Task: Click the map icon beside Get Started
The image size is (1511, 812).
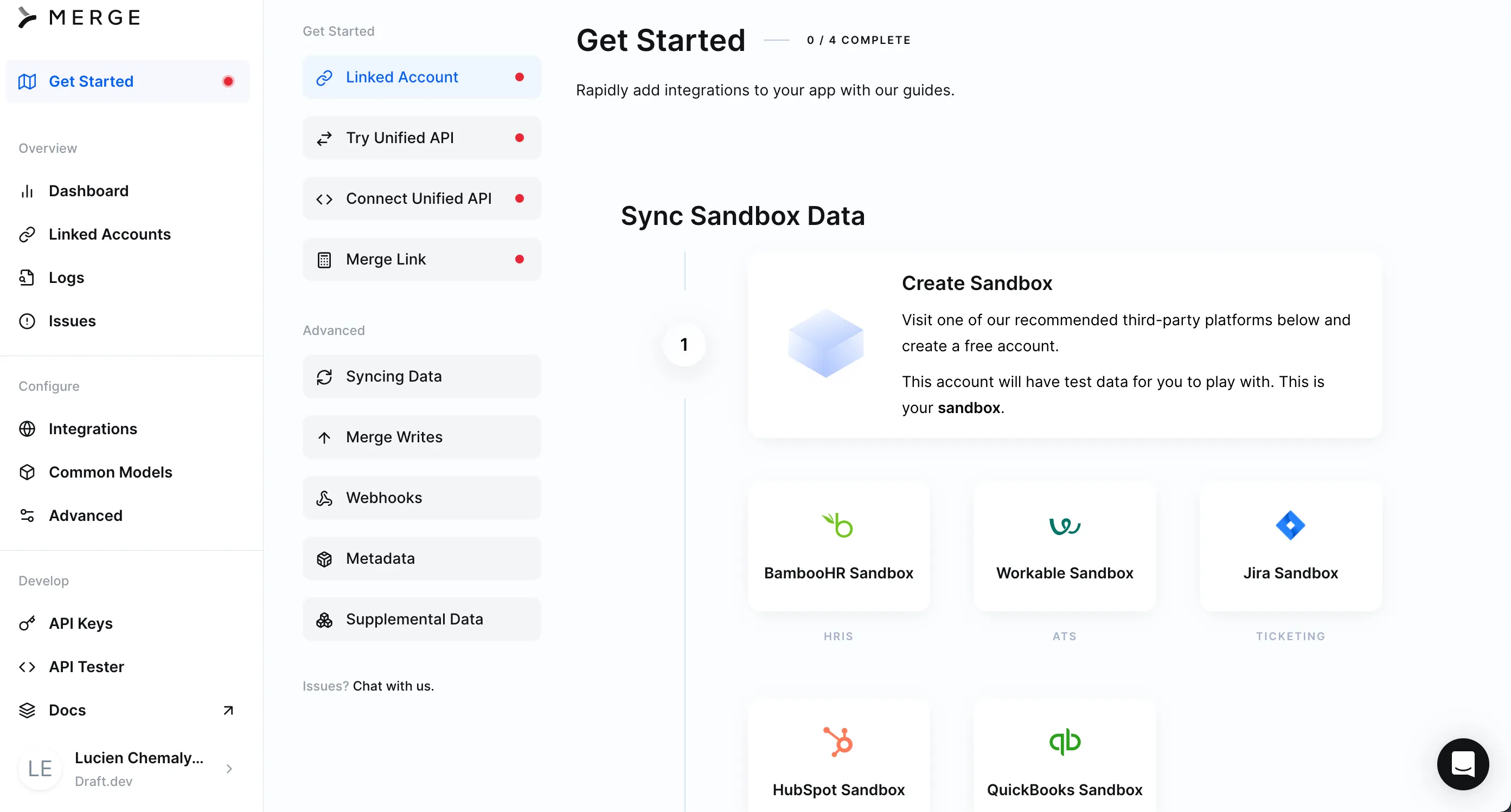Action: pyautogui.click(x=27, y=81)
